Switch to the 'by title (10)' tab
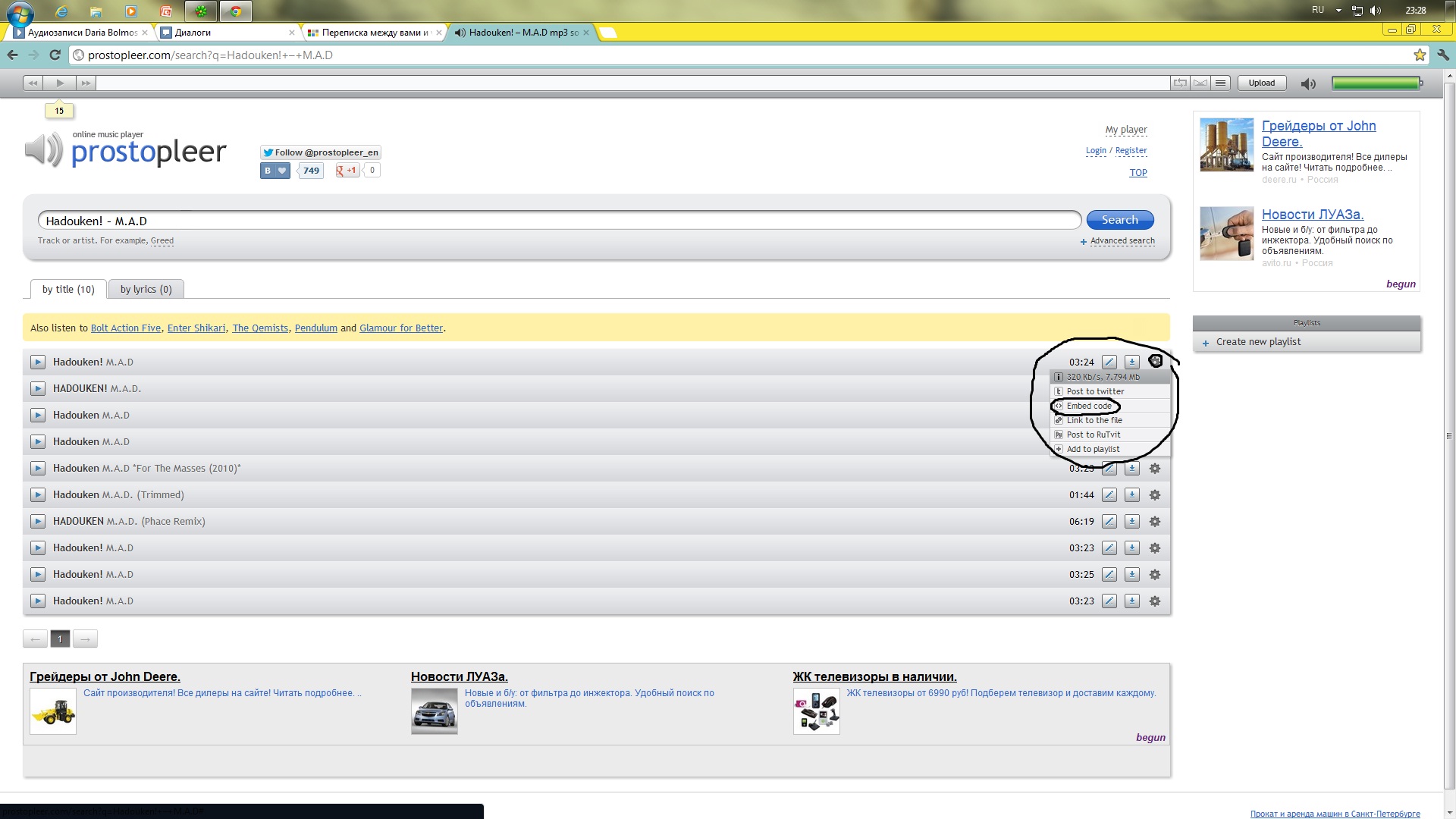1456x819 pixels. coord(68,289)
